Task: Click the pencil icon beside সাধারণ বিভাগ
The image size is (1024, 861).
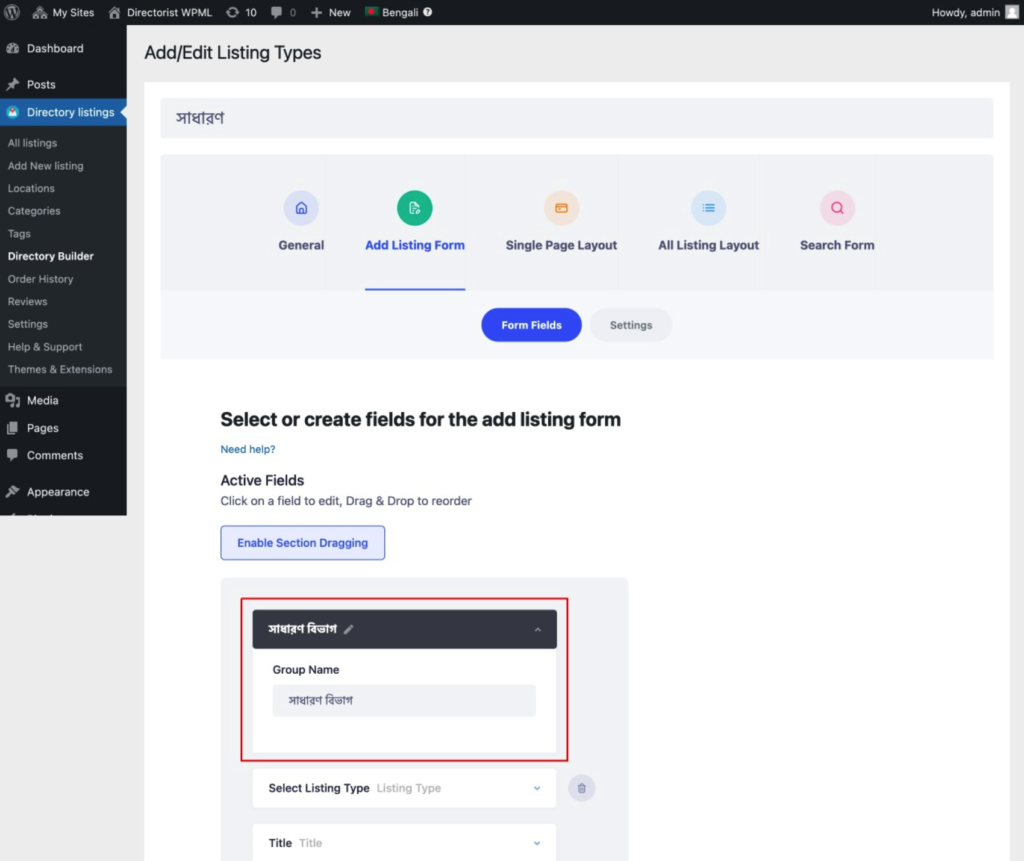Action: 349,629
